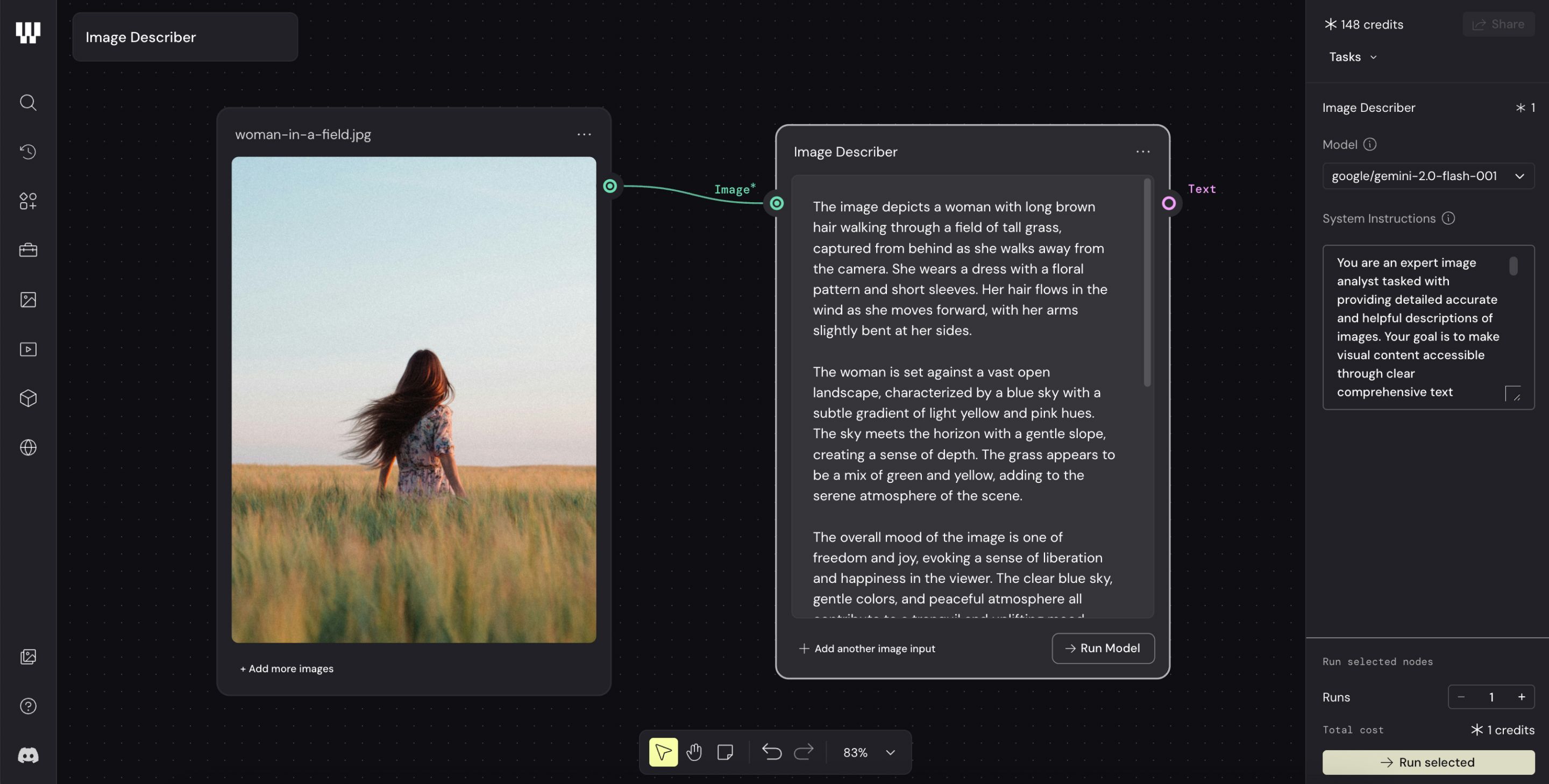The image size is (1549, 784).
Task: Open the toolbox briefcase icon
Action: tap(27, 250)
